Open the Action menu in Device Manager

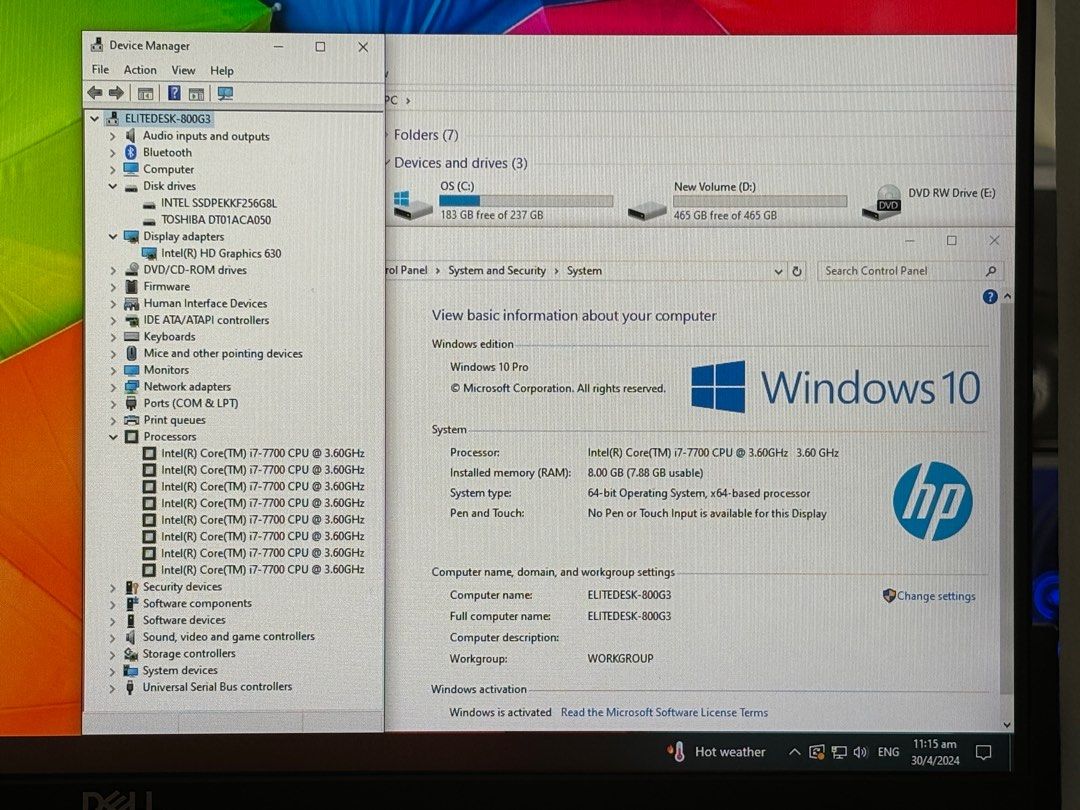coord(140,70)
